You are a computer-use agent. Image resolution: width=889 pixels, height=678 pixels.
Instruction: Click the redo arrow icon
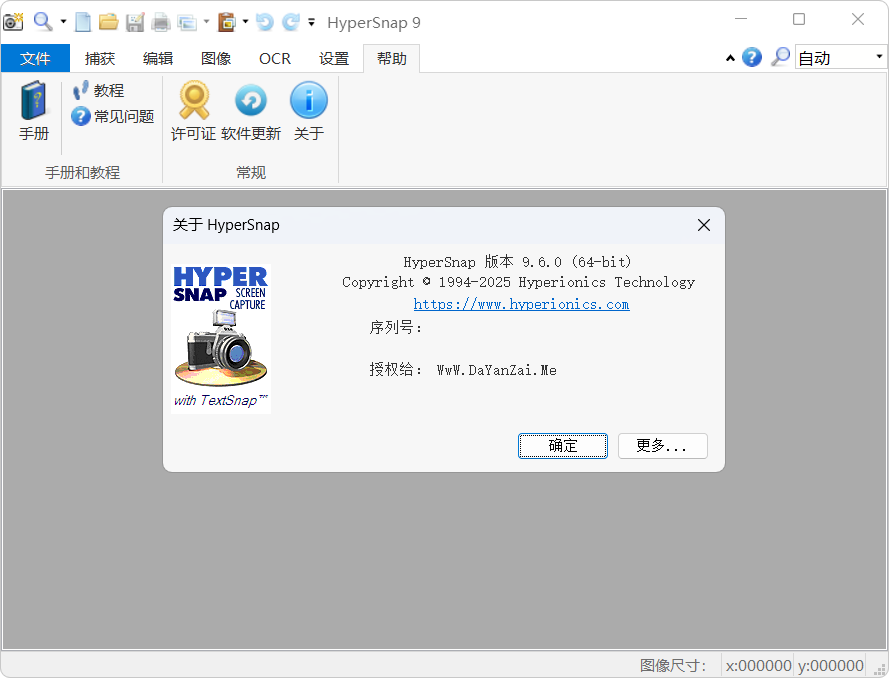[291, 22]
